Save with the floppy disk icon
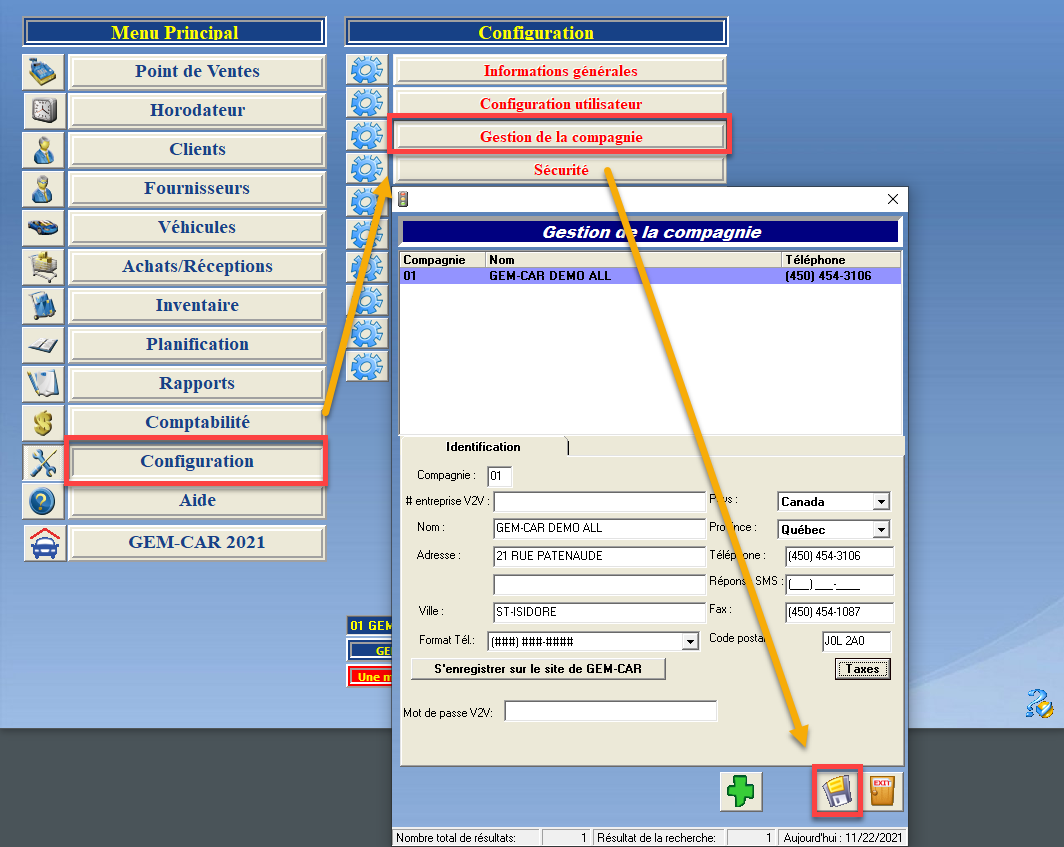The width and height of the screenshot is (1064, 847). tap(837, 791)
